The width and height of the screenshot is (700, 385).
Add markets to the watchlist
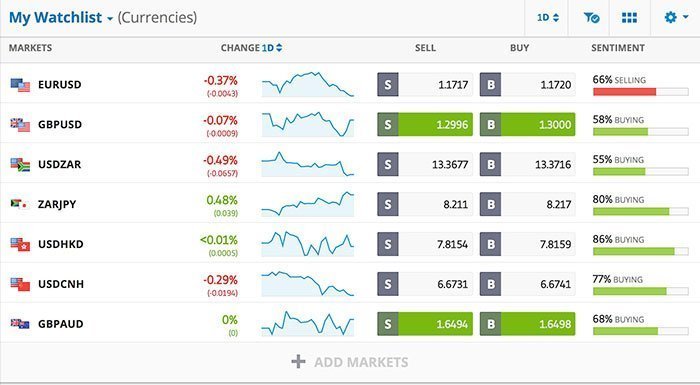click(x=350, y=362)
